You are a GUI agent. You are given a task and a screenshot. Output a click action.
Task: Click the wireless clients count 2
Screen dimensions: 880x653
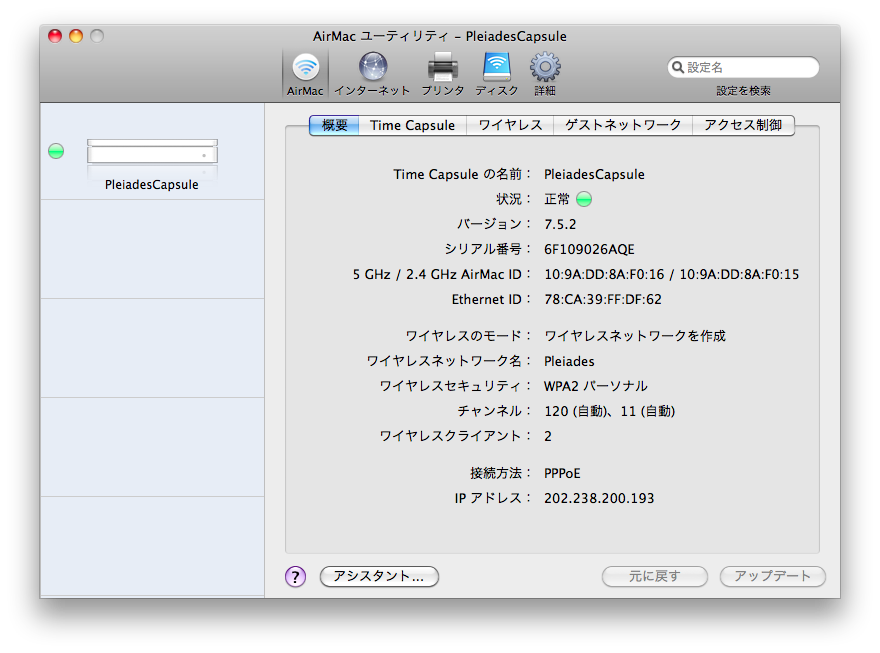click(x=548, y=436)
